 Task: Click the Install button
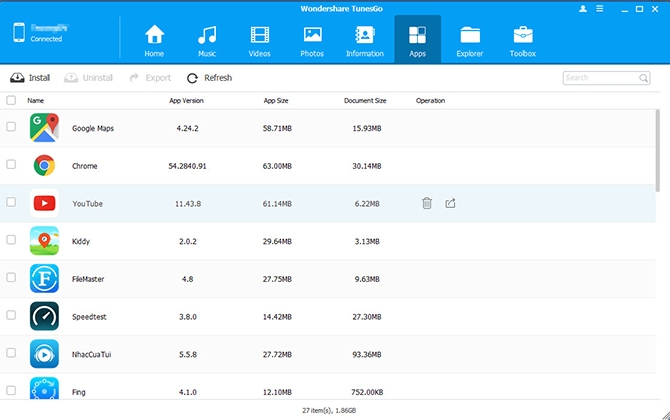pos(30,78)
